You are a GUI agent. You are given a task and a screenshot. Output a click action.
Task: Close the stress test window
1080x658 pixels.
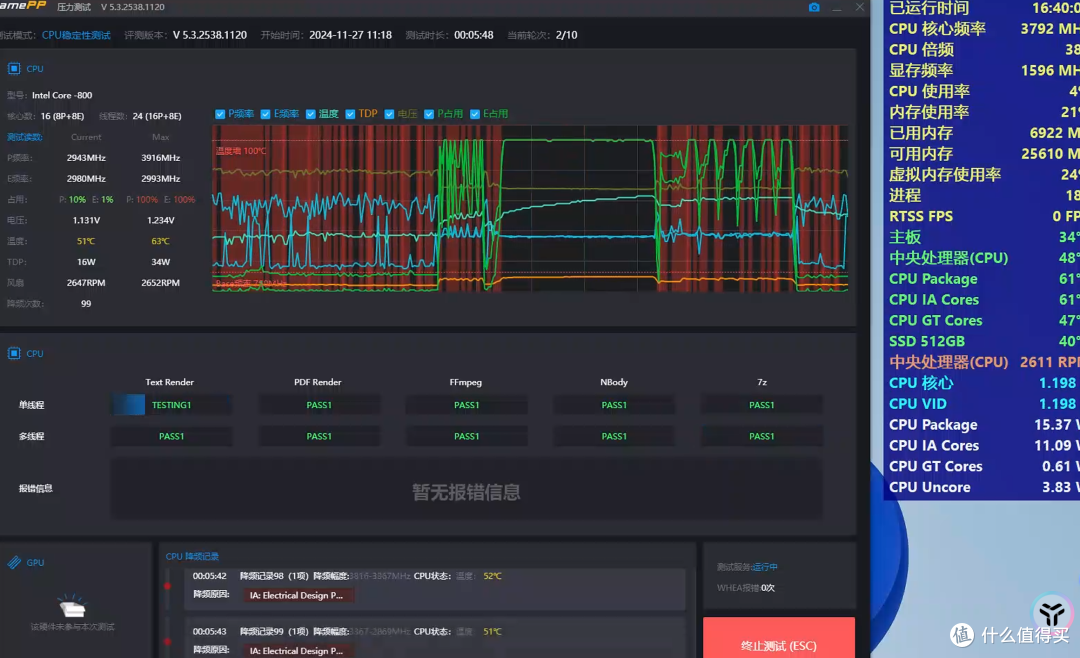click(860, 7)
